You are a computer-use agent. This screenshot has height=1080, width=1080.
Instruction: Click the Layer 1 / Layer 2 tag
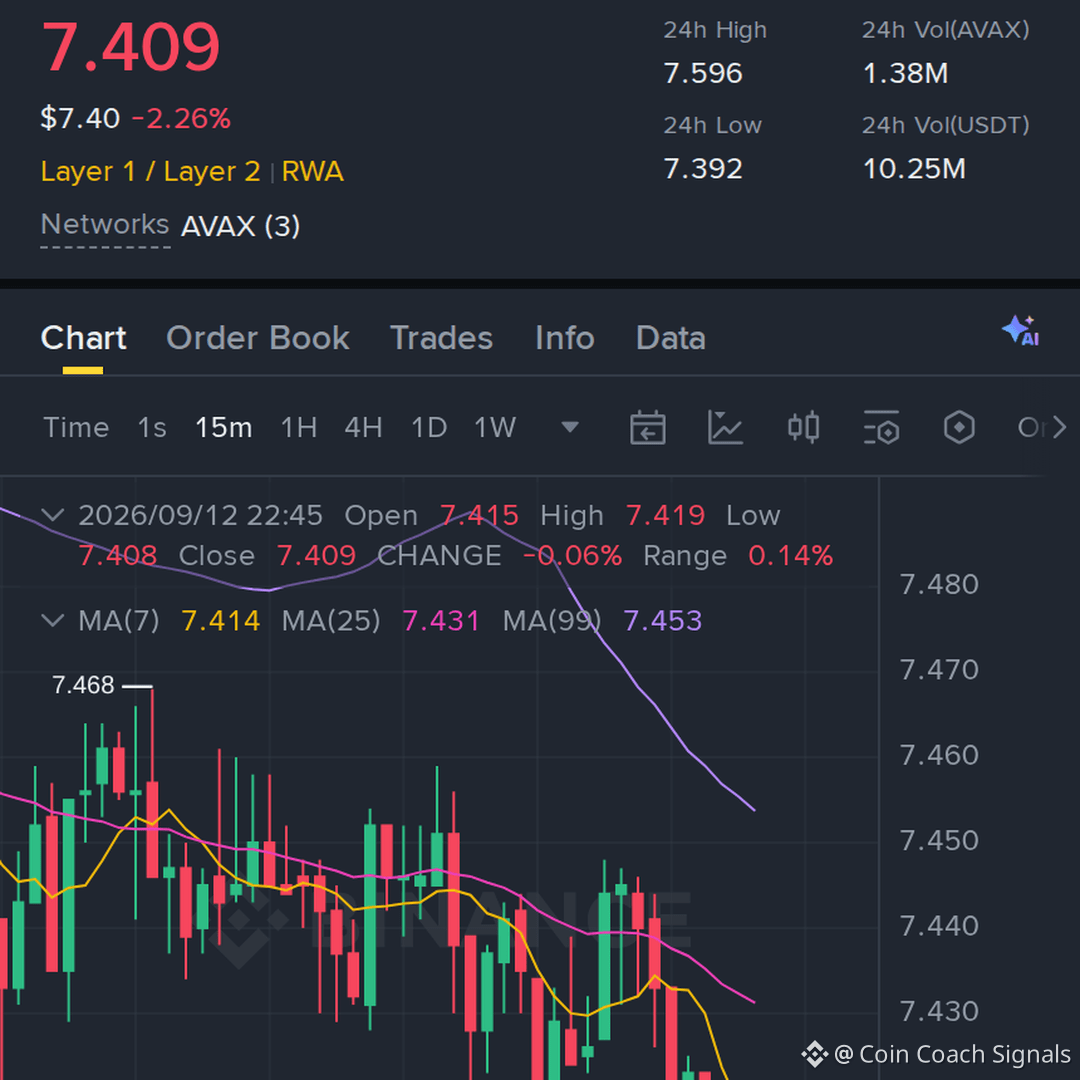click(x=150, y=172)
